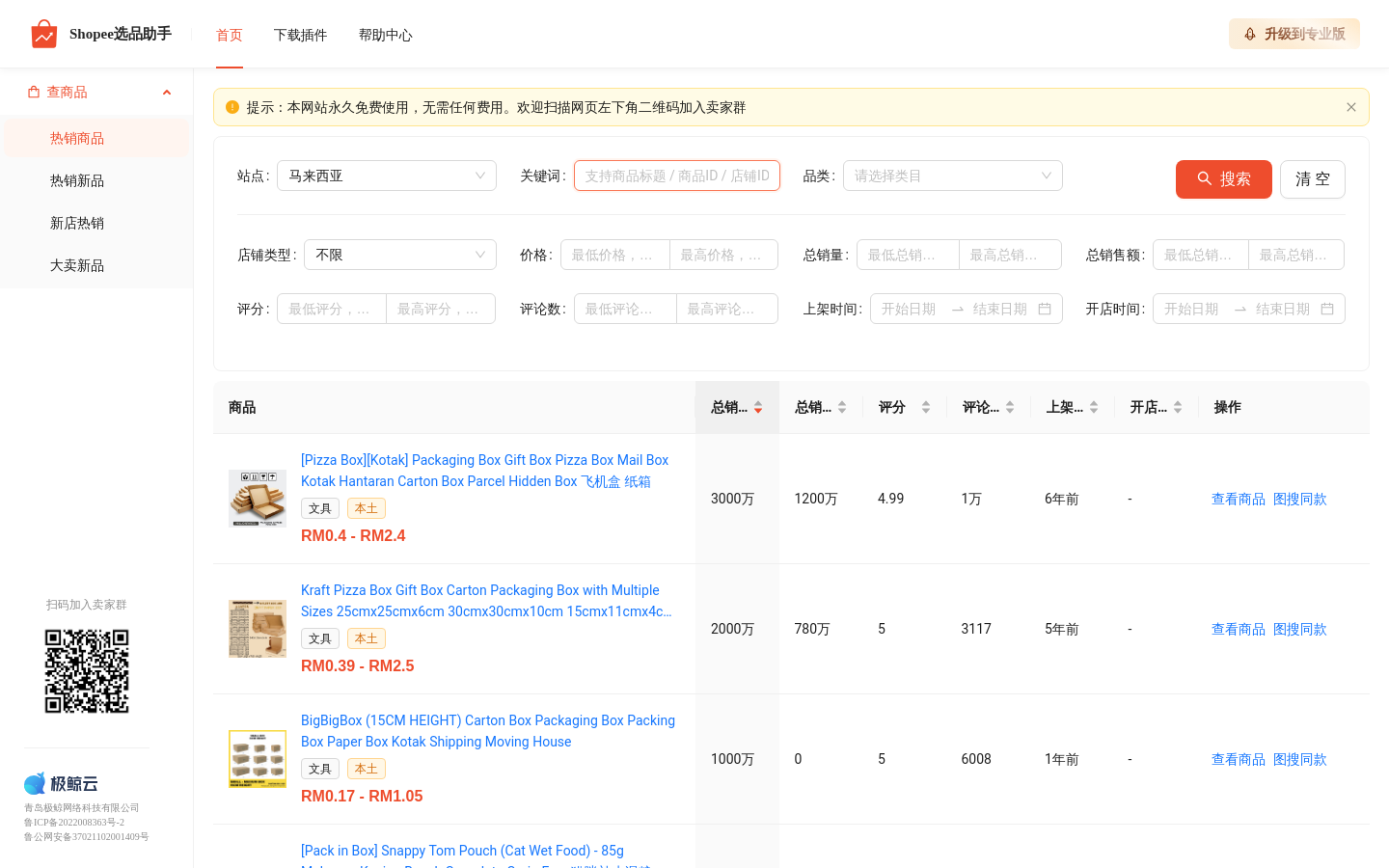This screenshot has width=1389, height=868.
Task: Focus the 关键词 keyword input field
Action: point(677,176)
